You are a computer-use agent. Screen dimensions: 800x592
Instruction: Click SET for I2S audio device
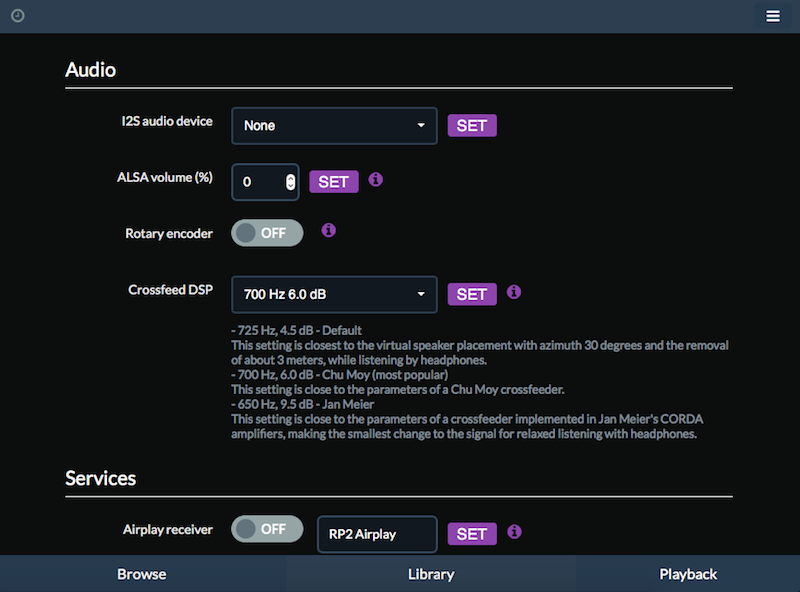472,126
